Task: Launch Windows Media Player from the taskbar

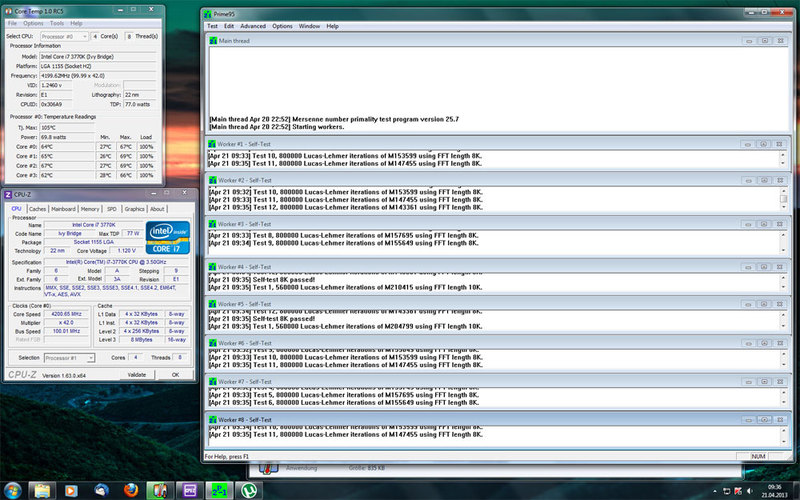Action: pos(71,491)
